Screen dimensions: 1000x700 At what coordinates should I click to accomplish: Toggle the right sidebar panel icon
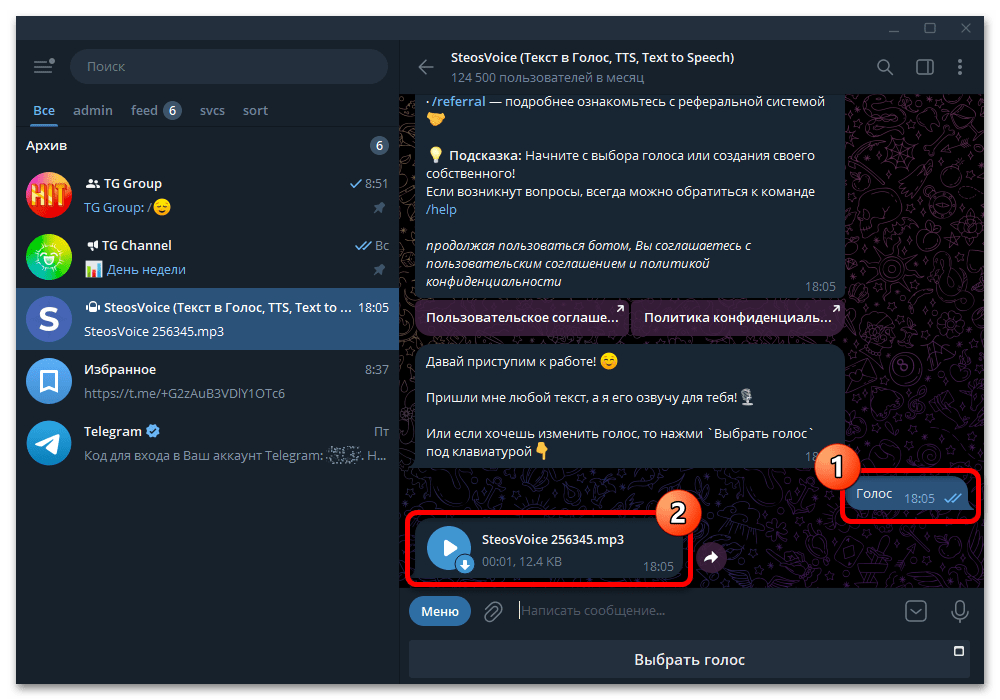(x=925, y=67)
